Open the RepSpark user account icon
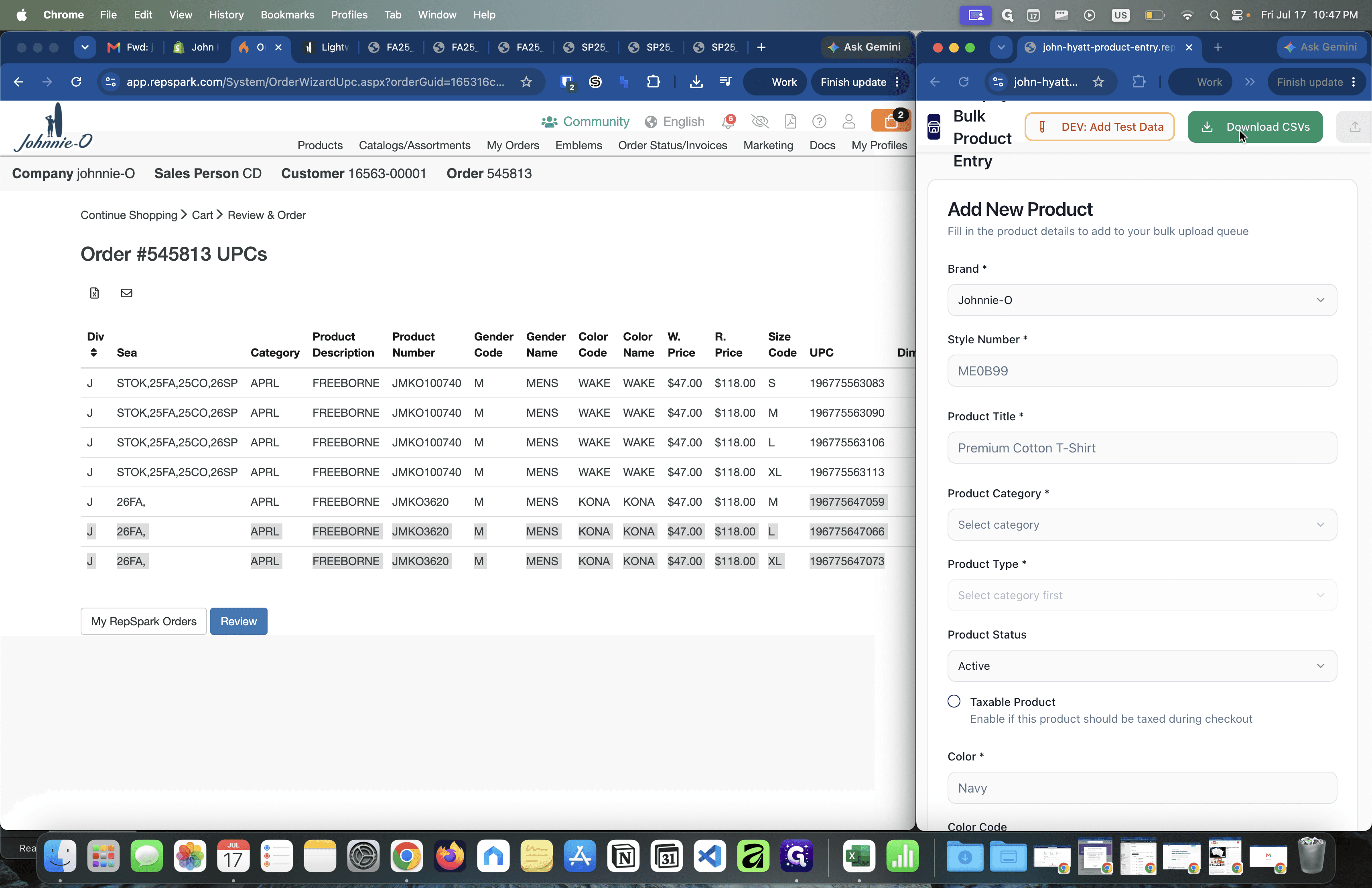 (x=848, y=122)
